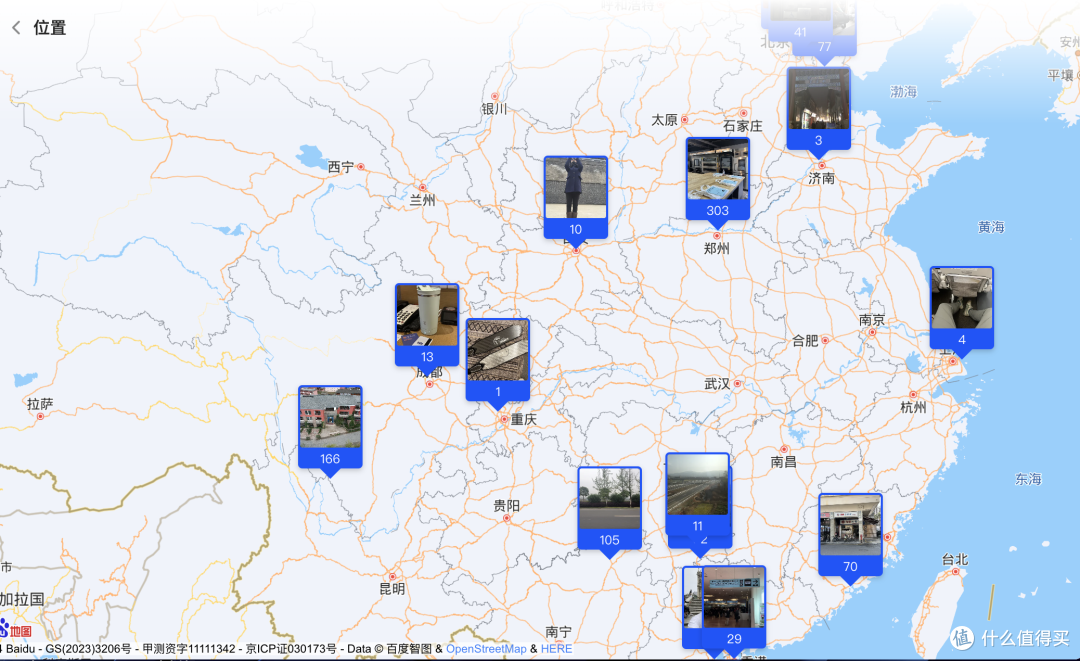This screenshot has height=661, width=1080.
Task: Click the 南京 city label
Action: pyautogui.click(x=871, y=319)
